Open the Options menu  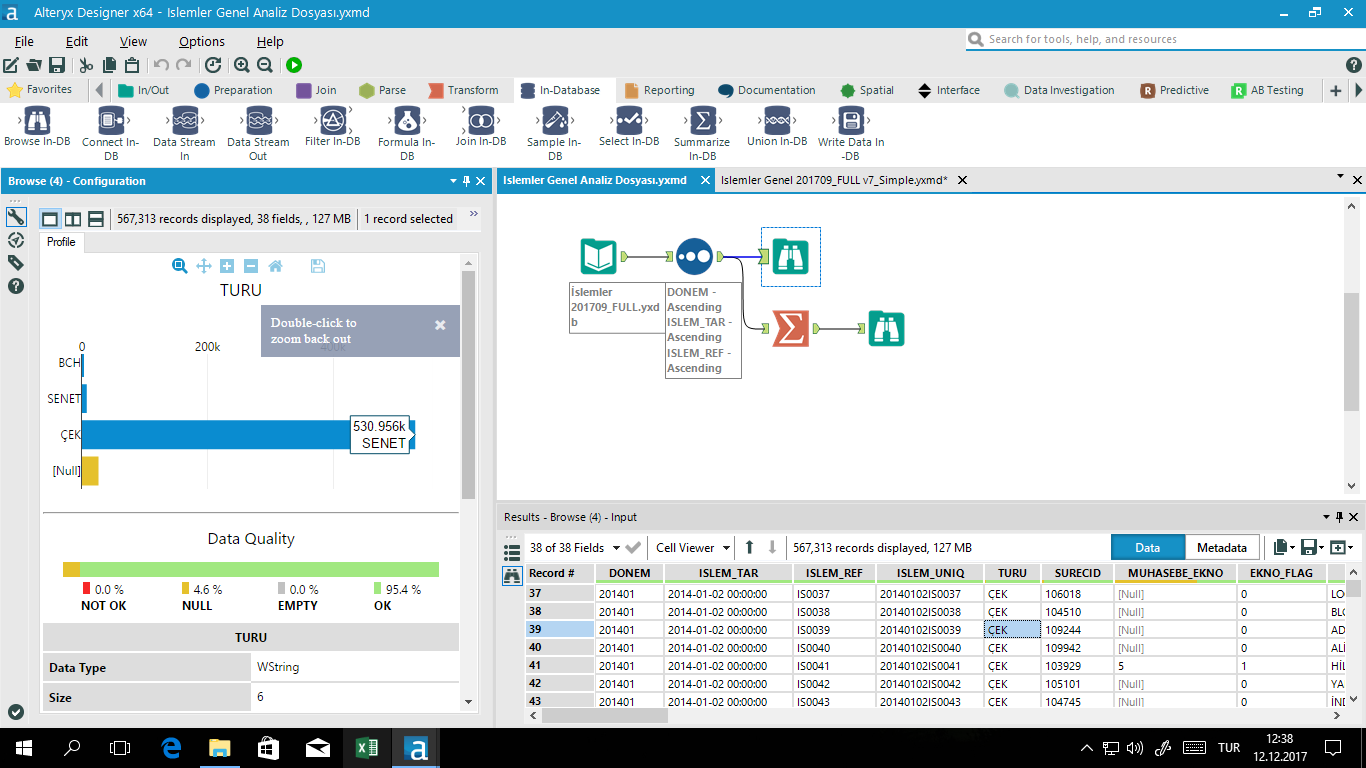[200, 41]
